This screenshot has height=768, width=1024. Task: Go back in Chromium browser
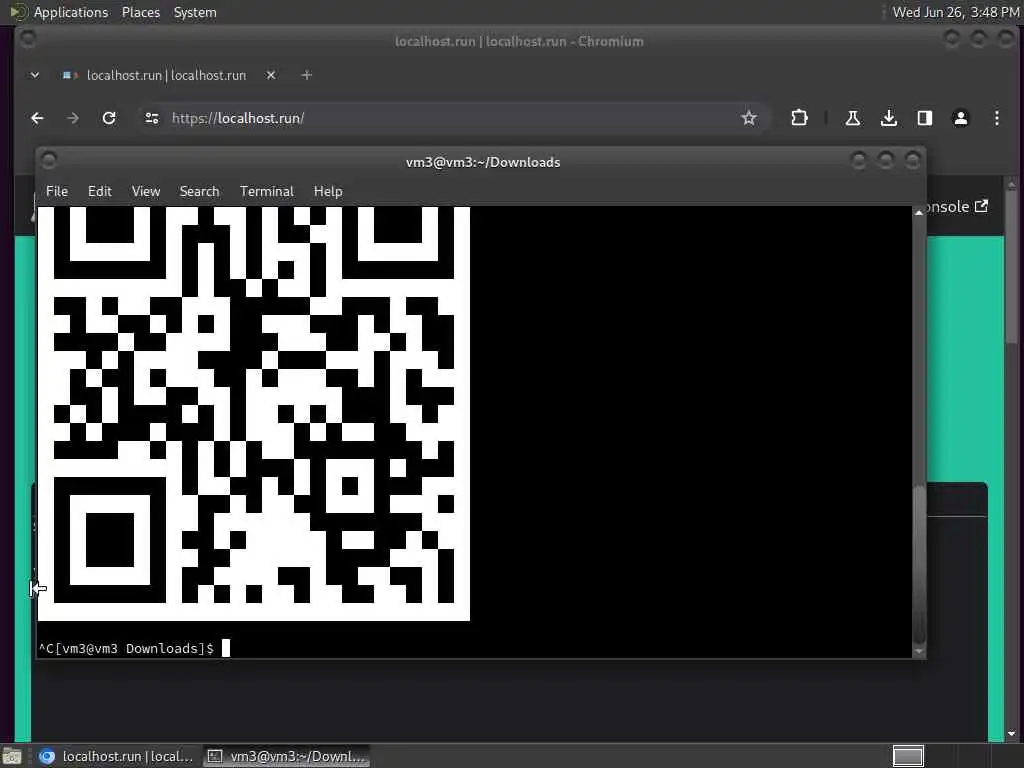coord(37,118)
